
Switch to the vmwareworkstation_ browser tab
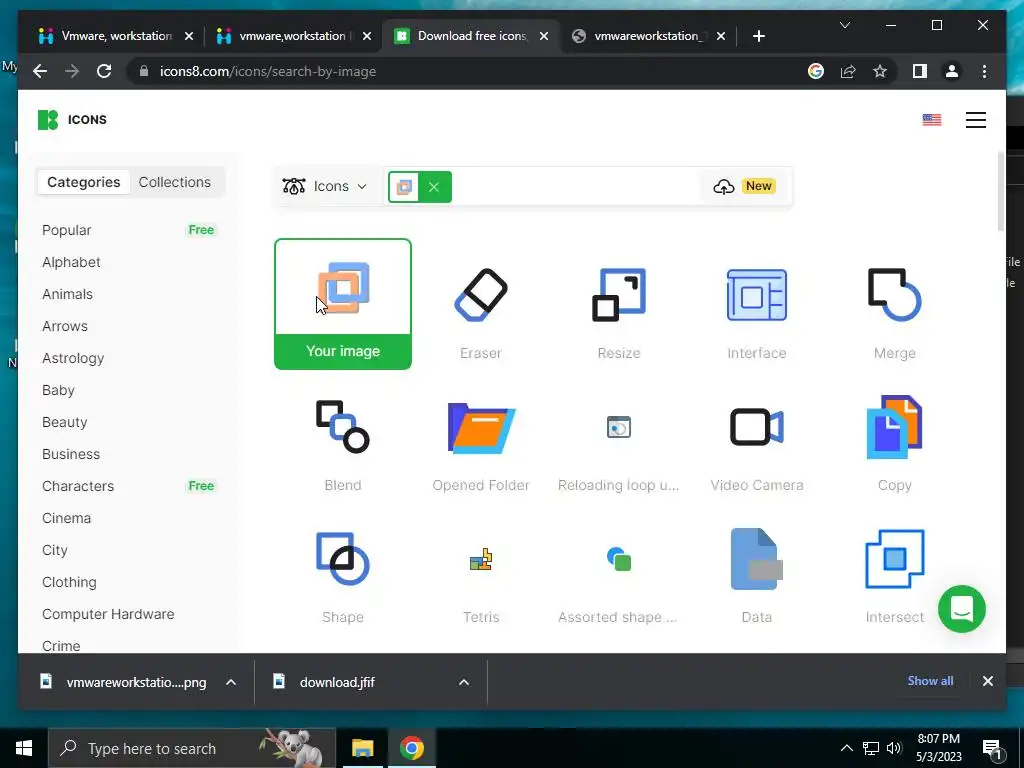pos(647,36)
